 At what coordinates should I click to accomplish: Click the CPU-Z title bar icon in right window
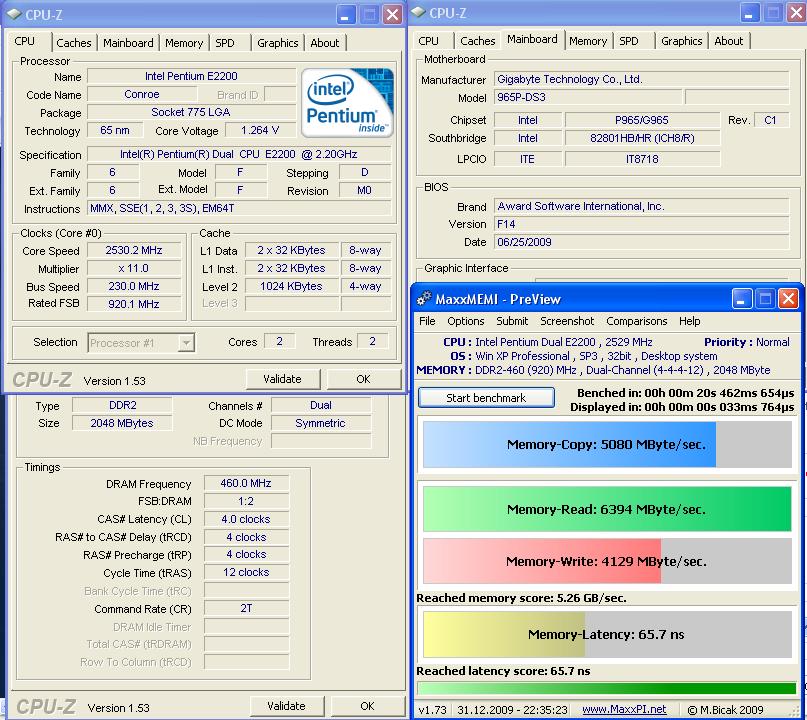(418, 12)
